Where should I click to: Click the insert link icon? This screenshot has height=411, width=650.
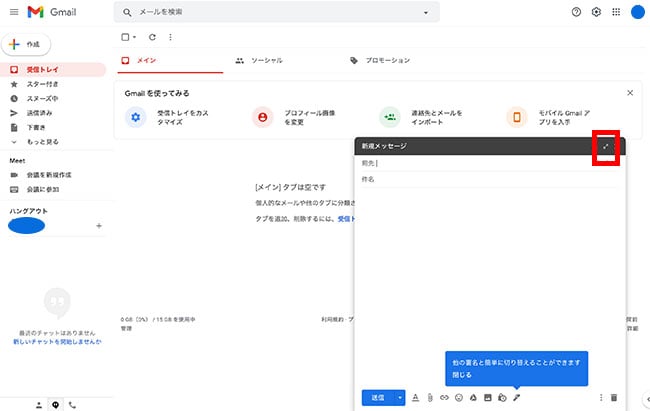tap(444, 398)
